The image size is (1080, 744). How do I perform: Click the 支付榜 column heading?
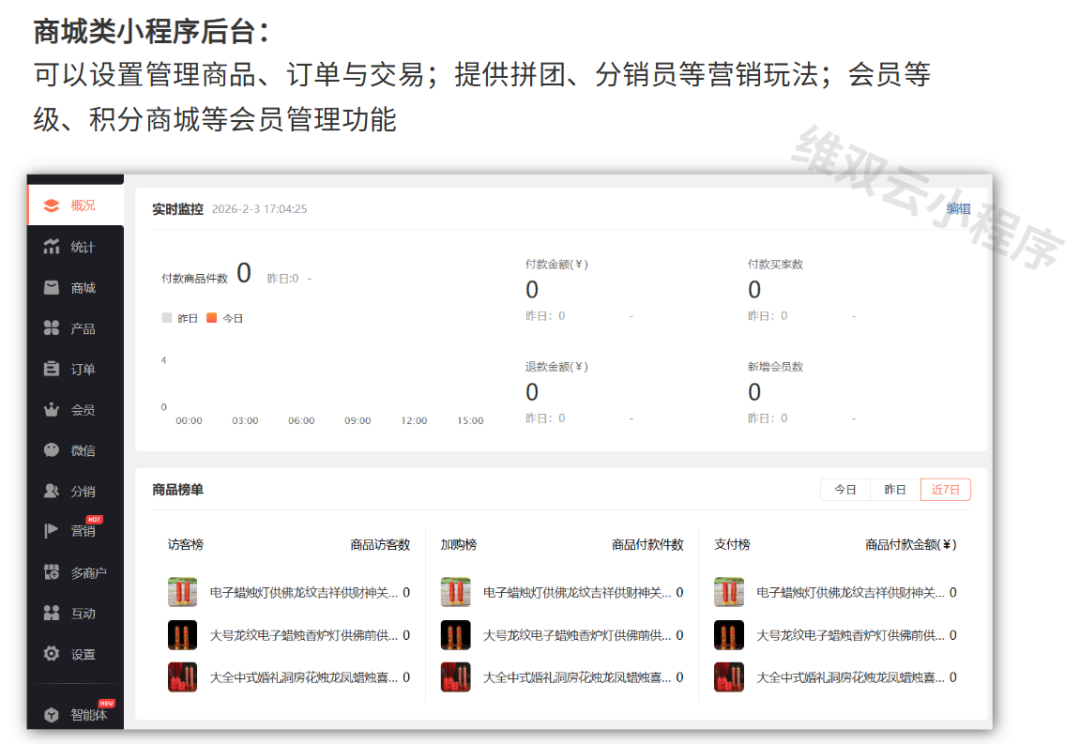[x=732, y=544]
